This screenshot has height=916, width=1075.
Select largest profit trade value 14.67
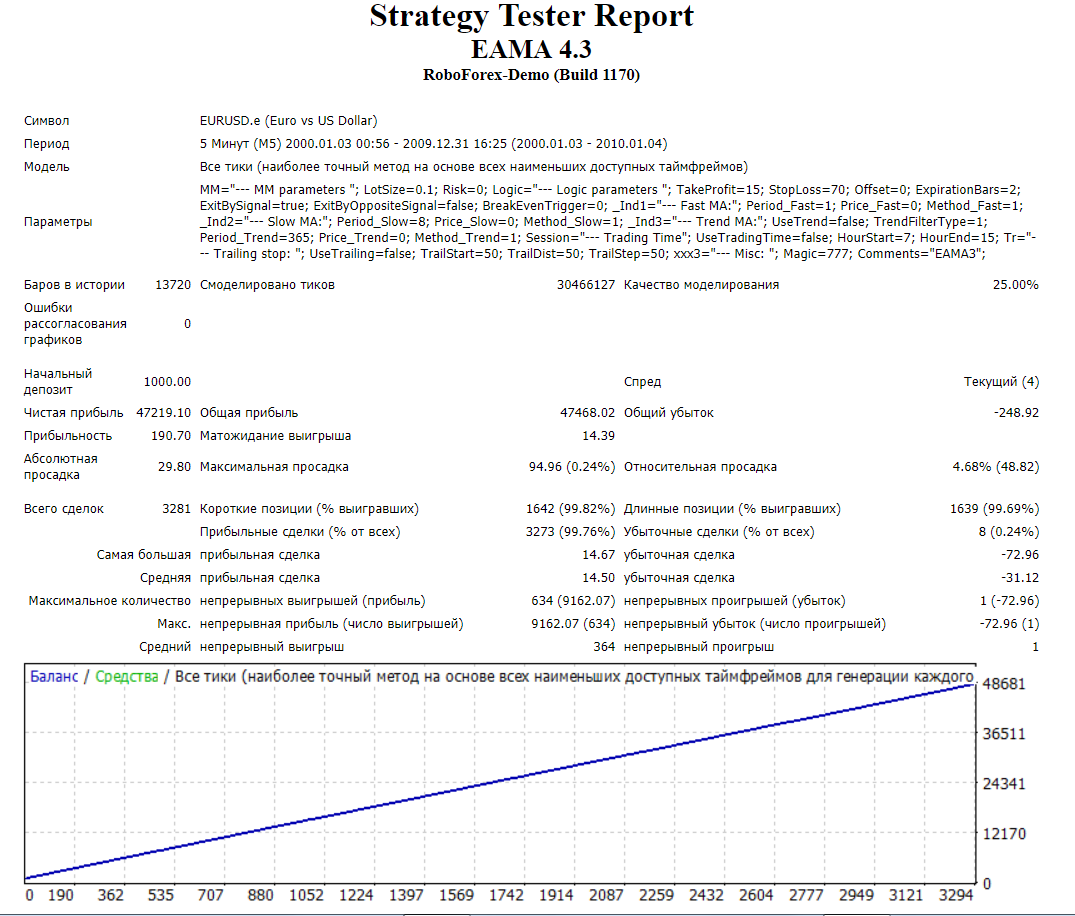click(599, 555)
